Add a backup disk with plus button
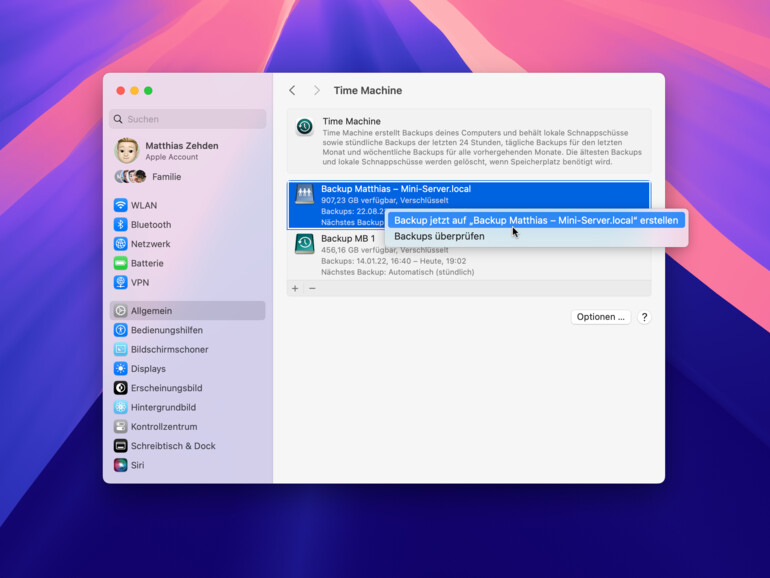The width and height of the screenshot is (770, 578). (x=295, y=288)
